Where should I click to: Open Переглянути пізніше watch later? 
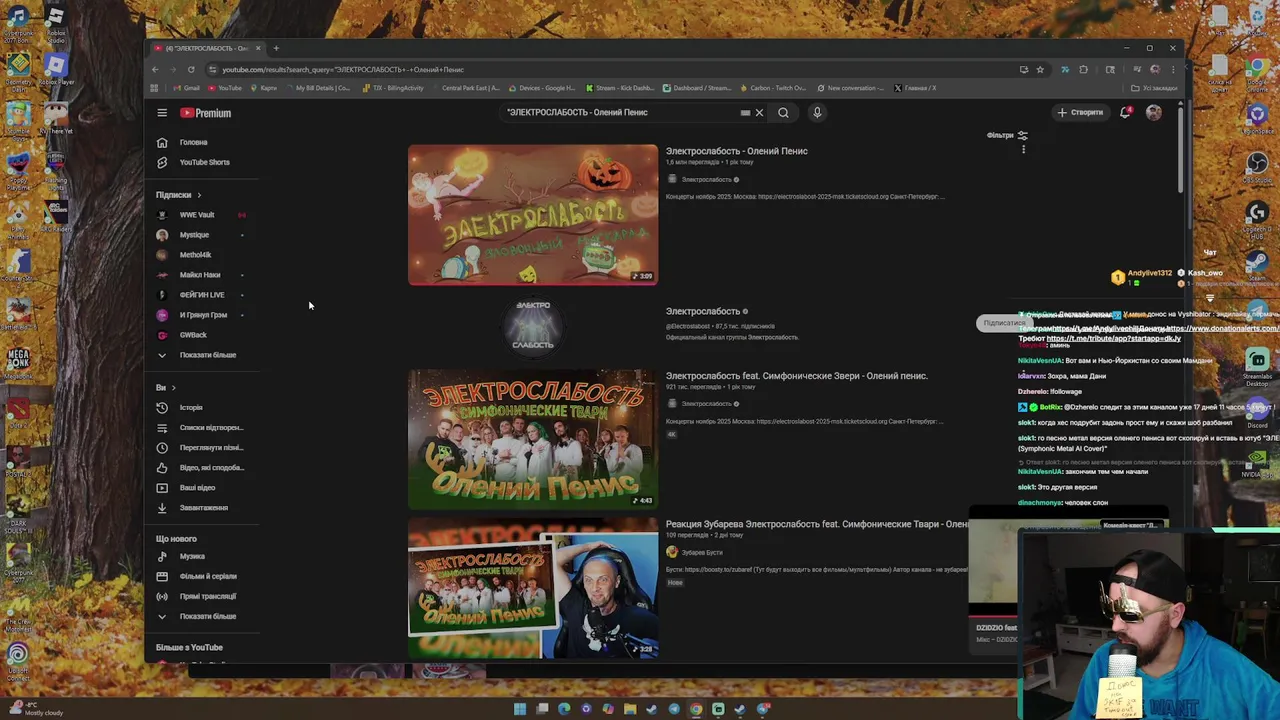(x=211, y=447)
